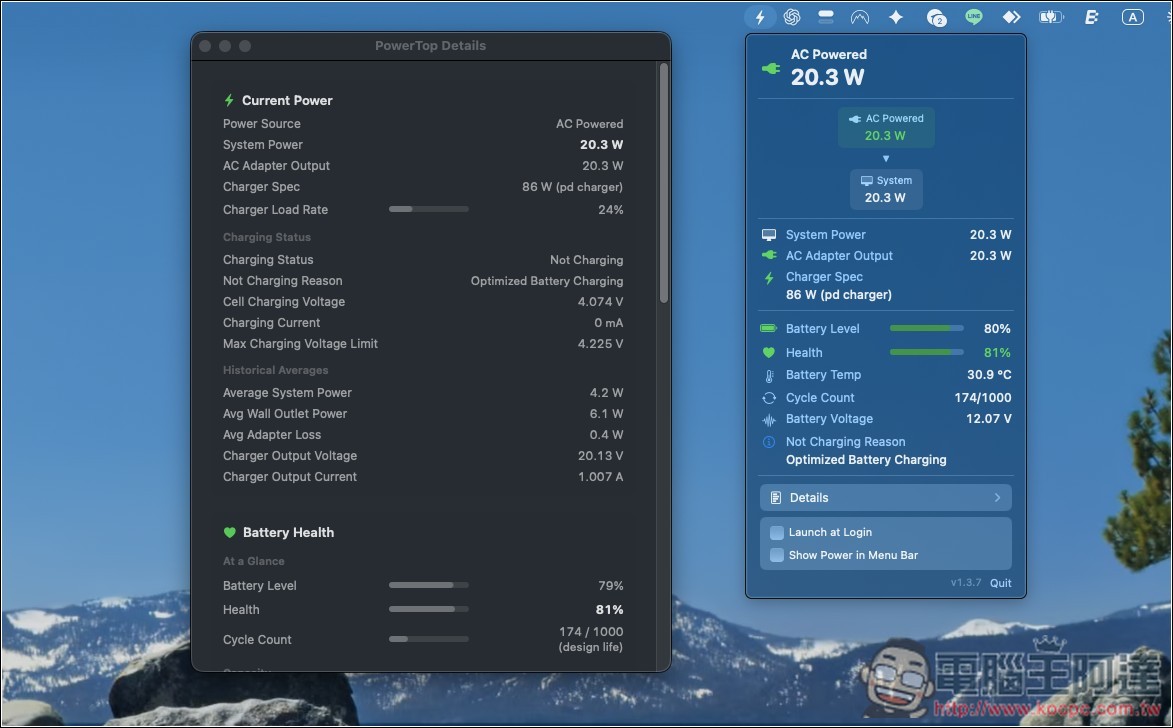Click the green lightning icon at Current Power heading

point(229,100)
